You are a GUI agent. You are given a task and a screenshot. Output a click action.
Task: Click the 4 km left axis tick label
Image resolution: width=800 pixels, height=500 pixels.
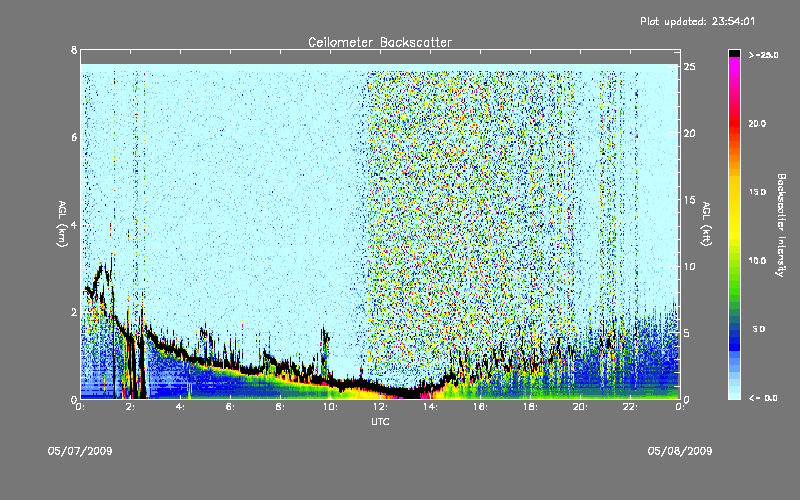[74, 225]
